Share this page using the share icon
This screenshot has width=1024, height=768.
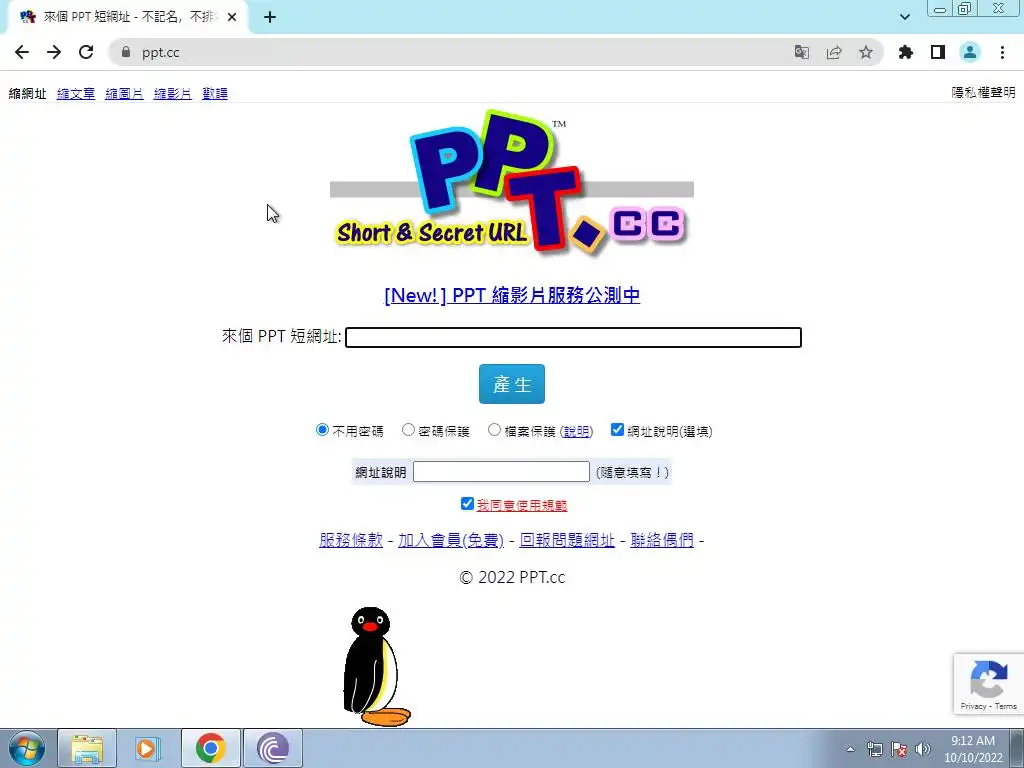click(834, 52)
